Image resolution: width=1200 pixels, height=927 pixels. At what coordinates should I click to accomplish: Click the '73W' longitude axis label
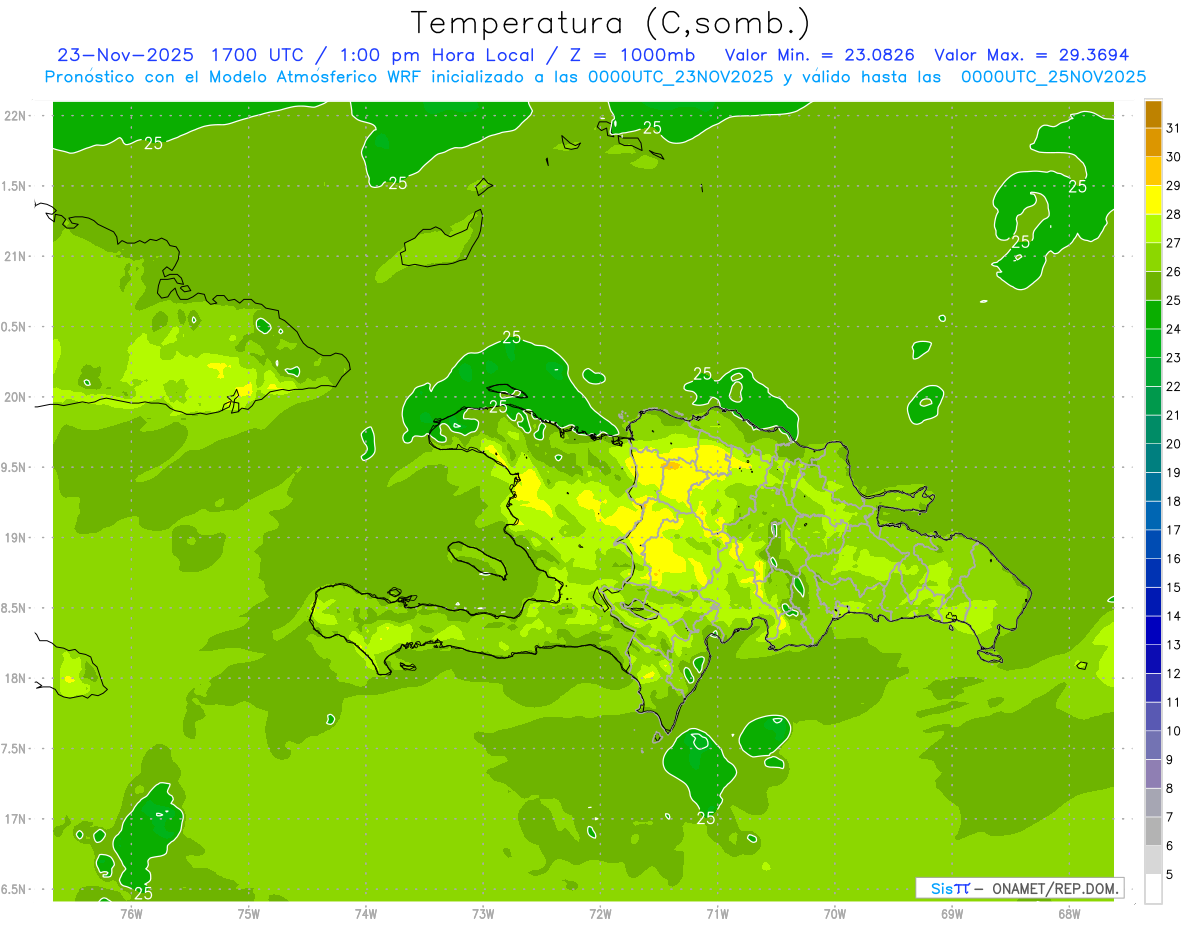[483, 913]
